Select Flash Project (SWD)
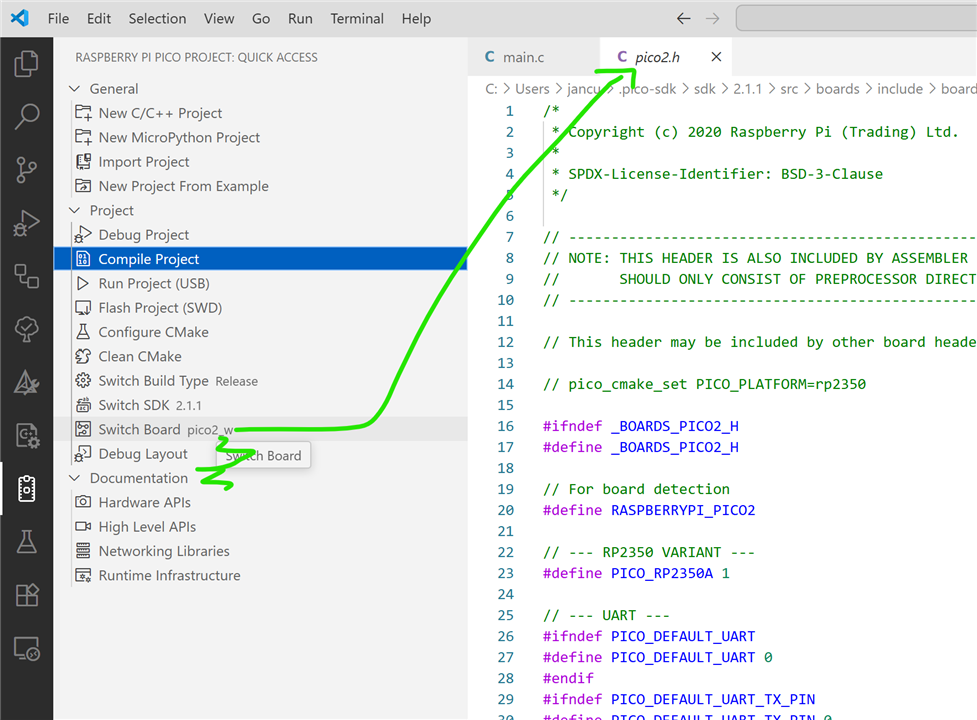977x720 pixels. 160,308
